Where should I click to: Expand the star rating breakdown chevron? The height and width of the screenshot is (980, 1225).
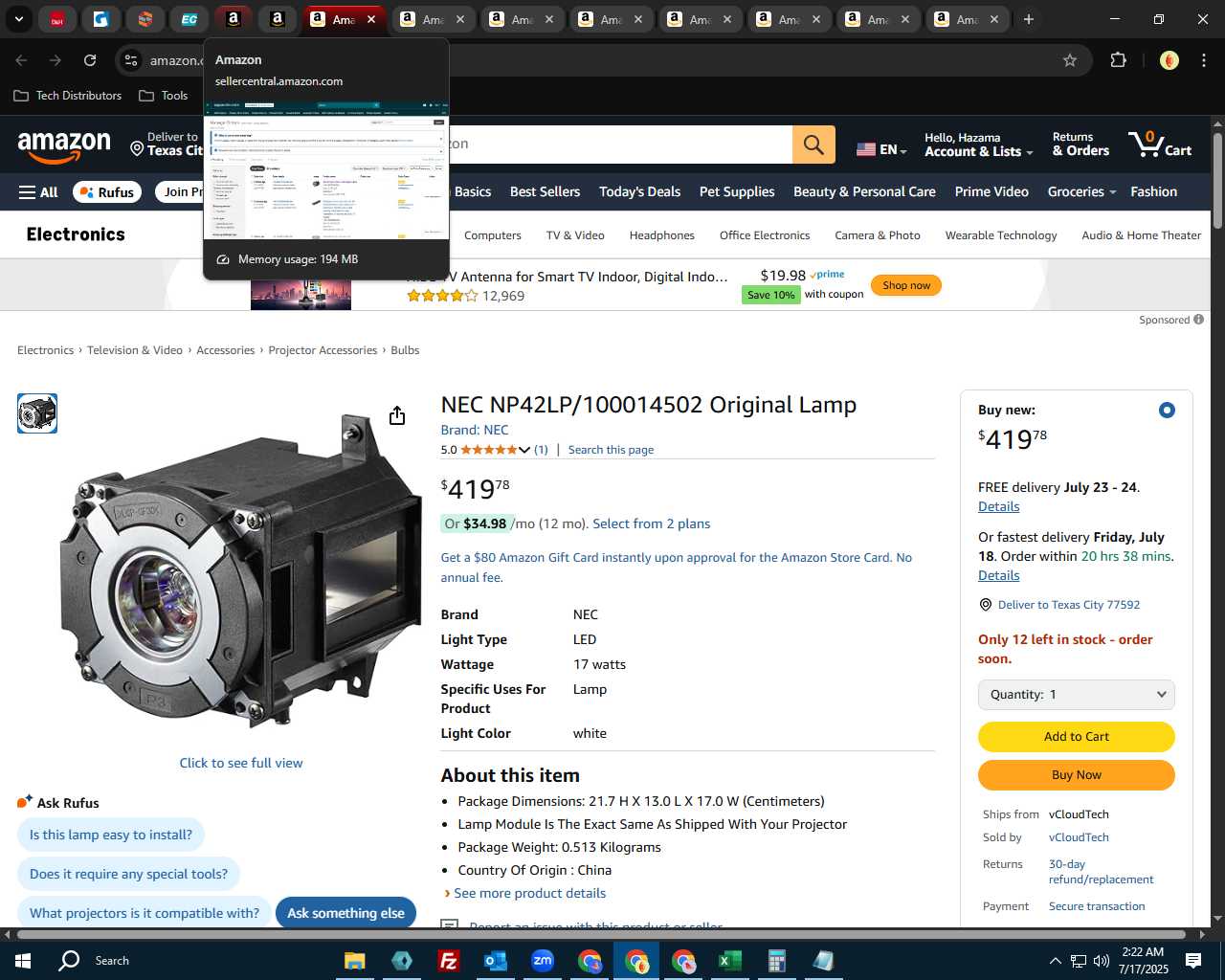[523, 450]
